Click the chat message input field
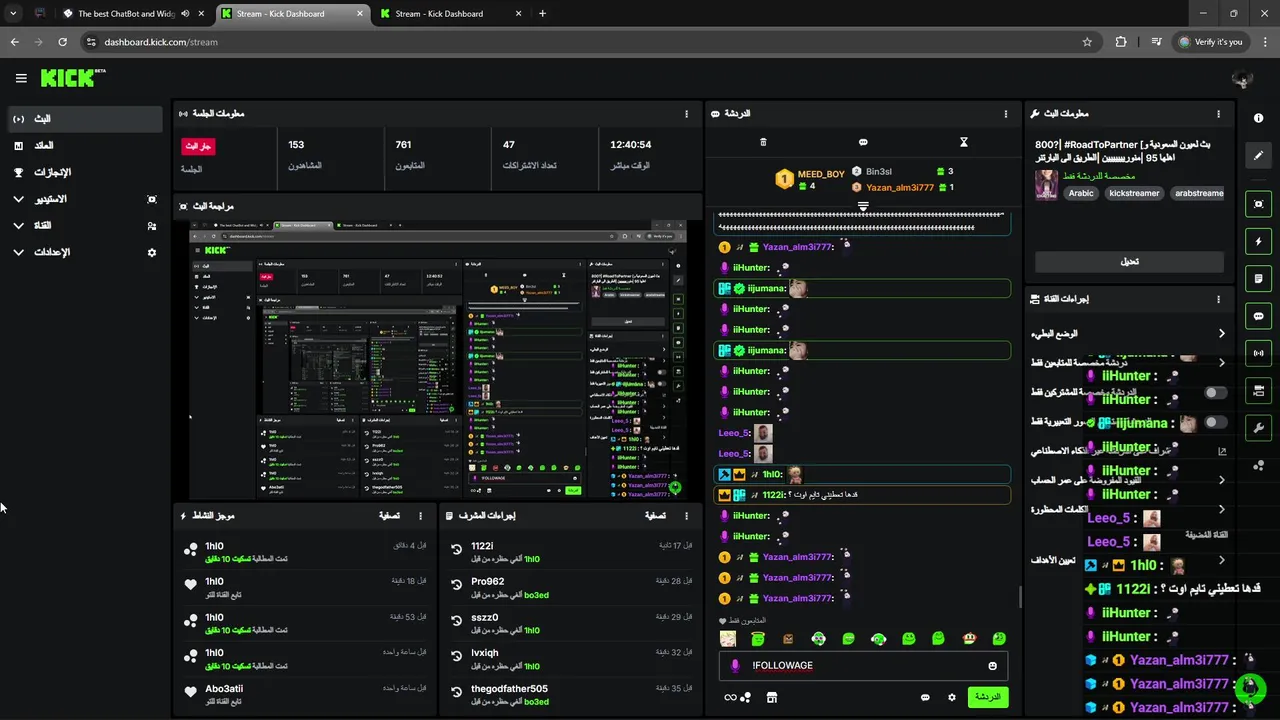The width and height of the screenshot is (1280, 720). tap(863, 666)
